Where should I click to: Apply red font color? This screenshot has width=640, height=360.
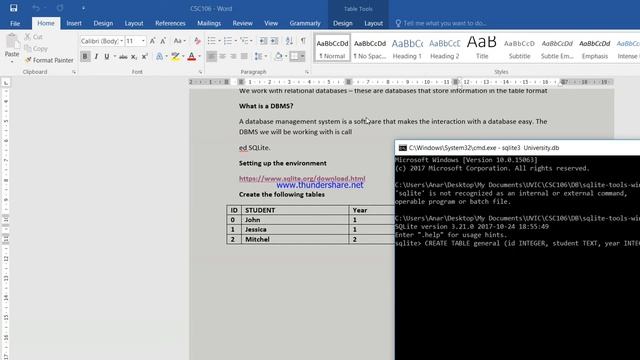point(191,56)
